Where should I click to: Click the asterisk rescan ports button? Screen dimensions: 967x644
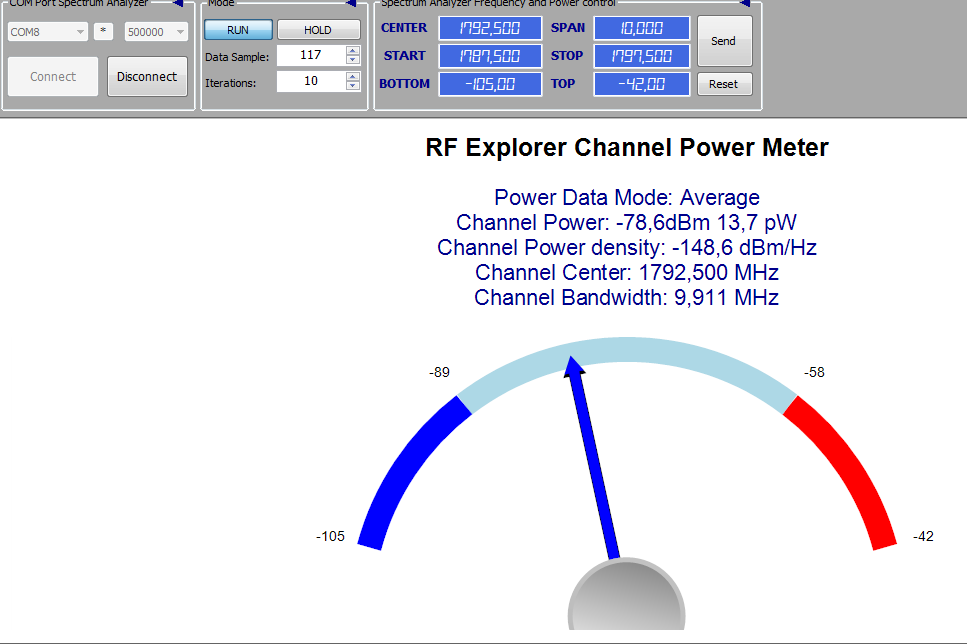tap(103, 31)
